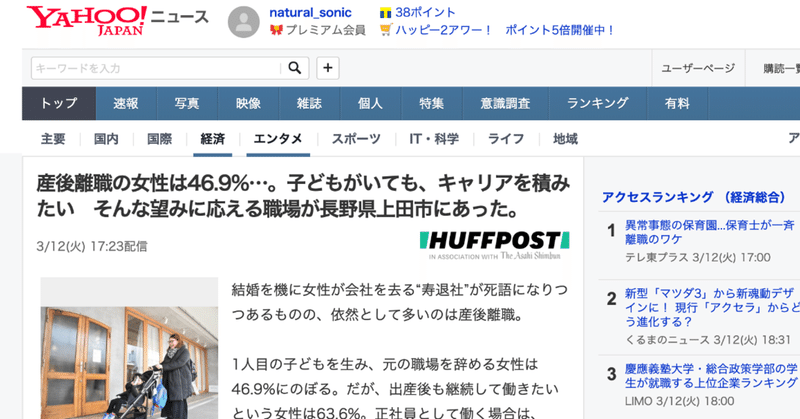Select the 個人 tab
The width and height of the screenshot is (800, 419).
tap(370, 103)
